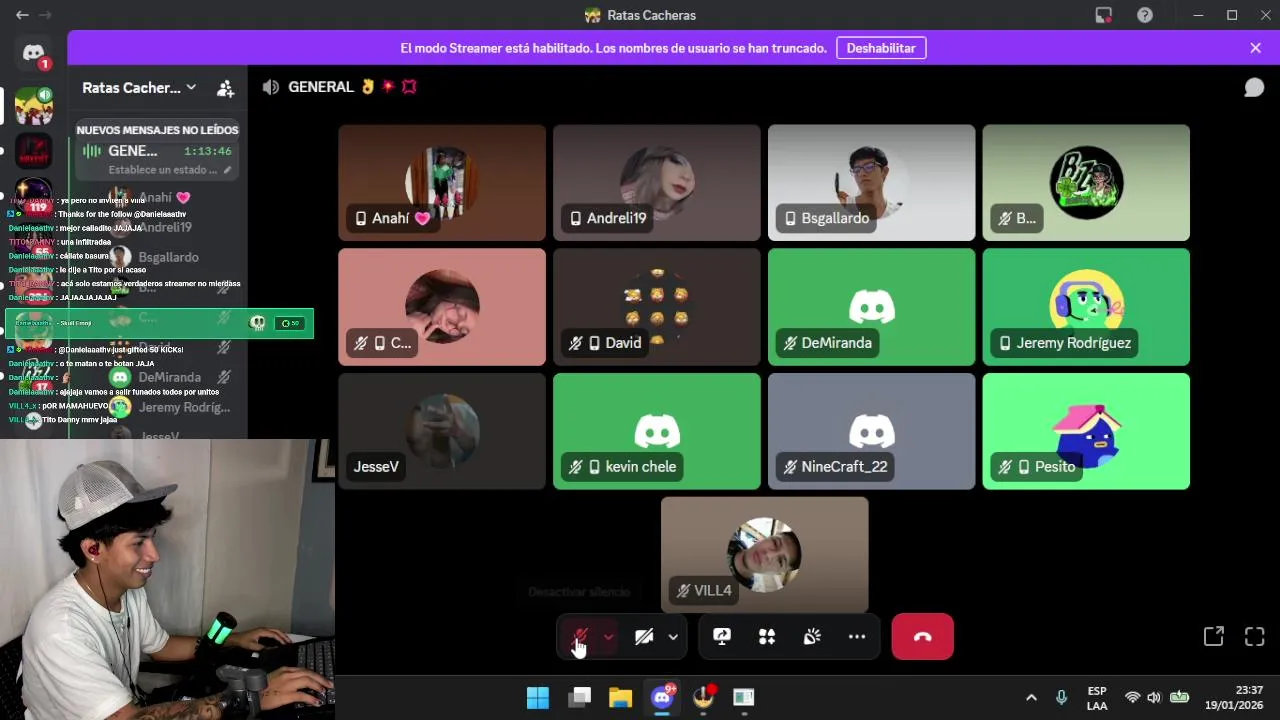Open Discord help icon
Image resolution: width=1280 pixels, height=720 pixels.
1145,15
